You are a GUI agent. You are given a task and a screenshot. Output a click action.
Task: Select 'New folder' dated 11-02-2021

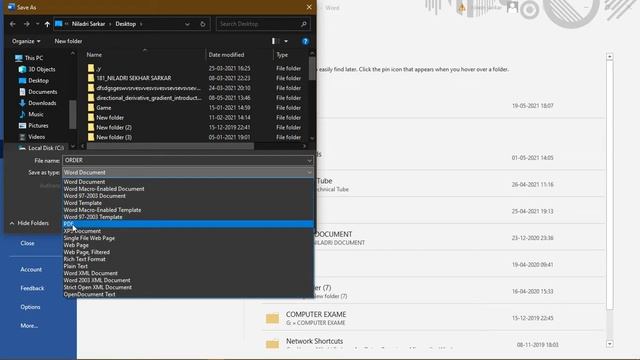[x=110, y=118]
